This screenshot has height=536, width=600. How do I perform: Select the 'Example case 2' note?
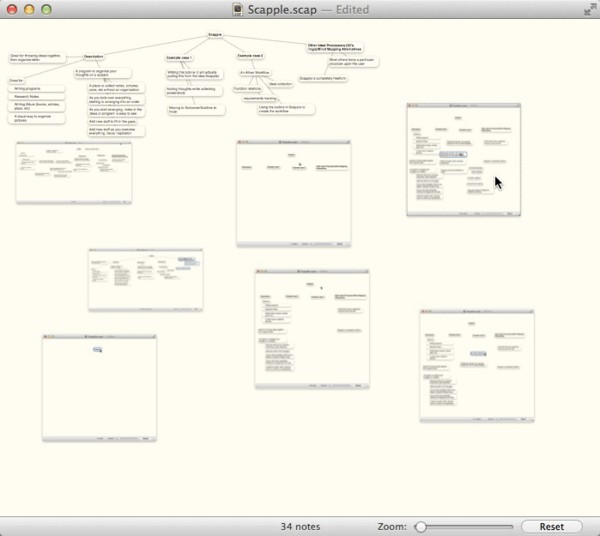(250, 56)
